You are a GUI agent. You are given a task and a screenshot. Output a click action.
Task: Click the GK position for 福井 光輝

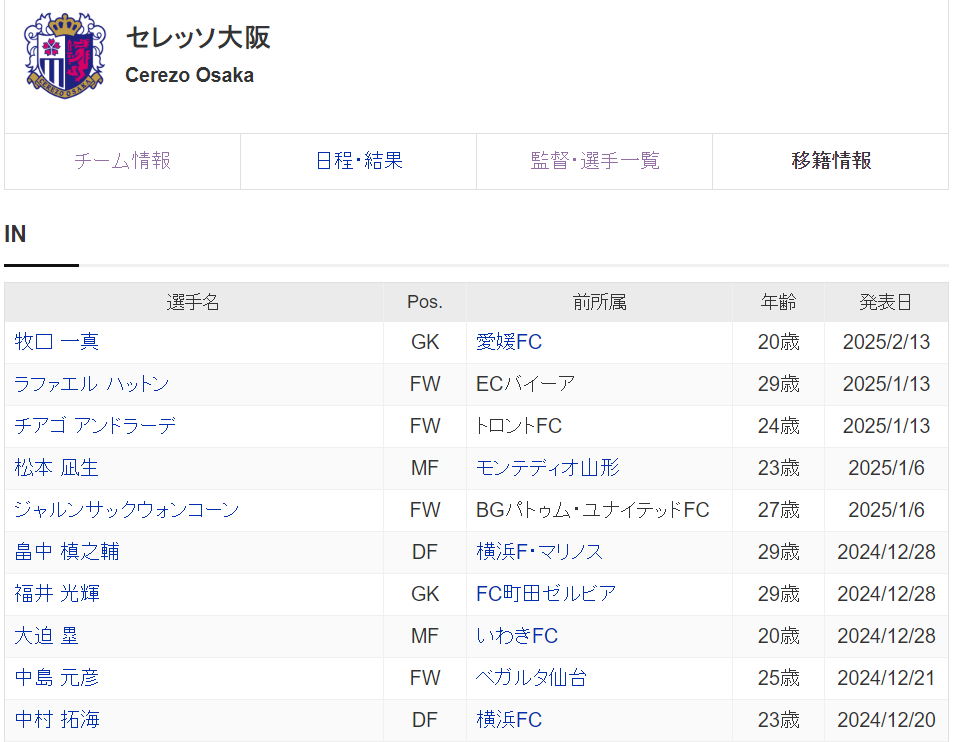tap(425, 594)
